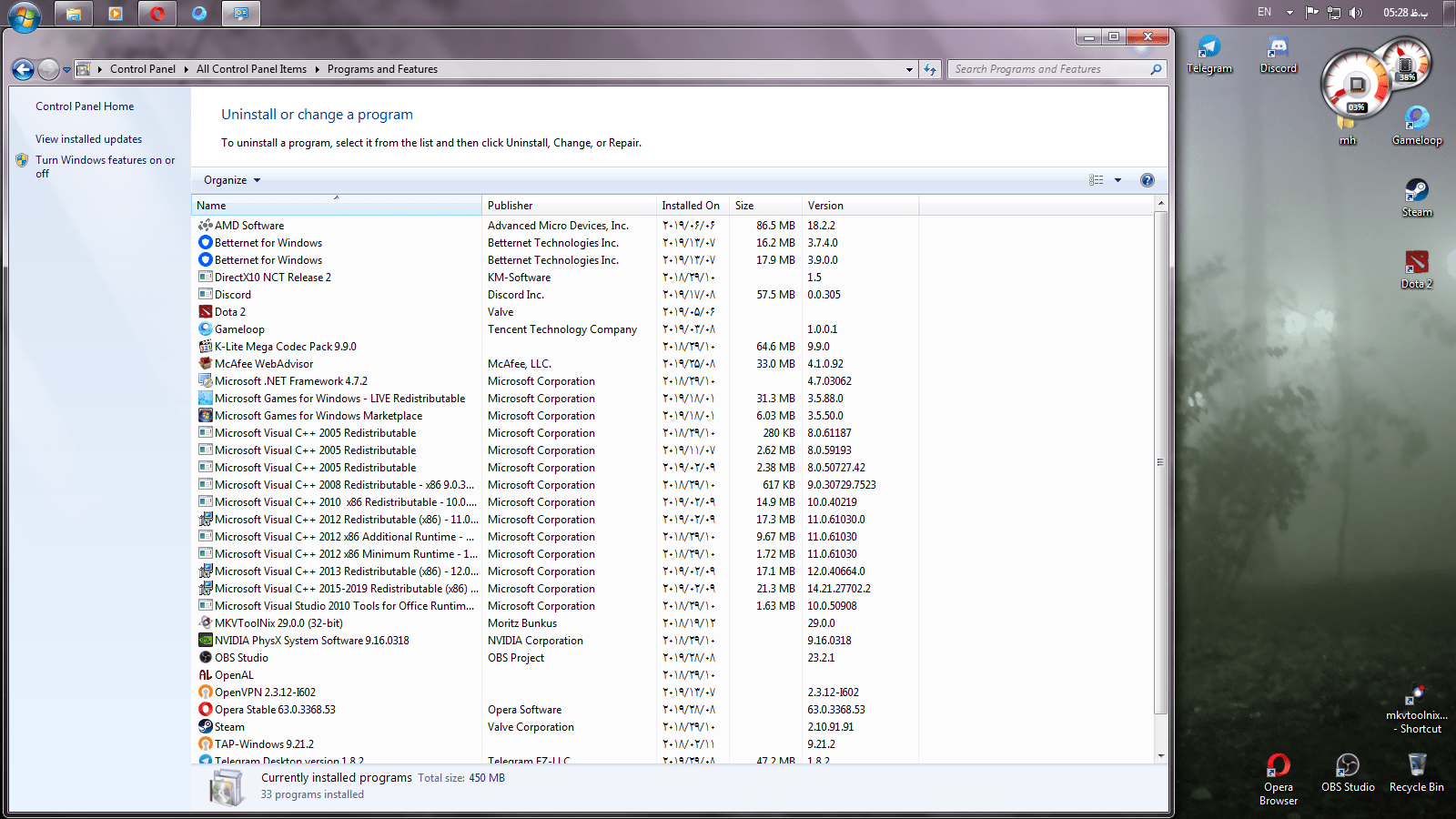Click the scrollbar down arrow in the list

point(1160,756)
